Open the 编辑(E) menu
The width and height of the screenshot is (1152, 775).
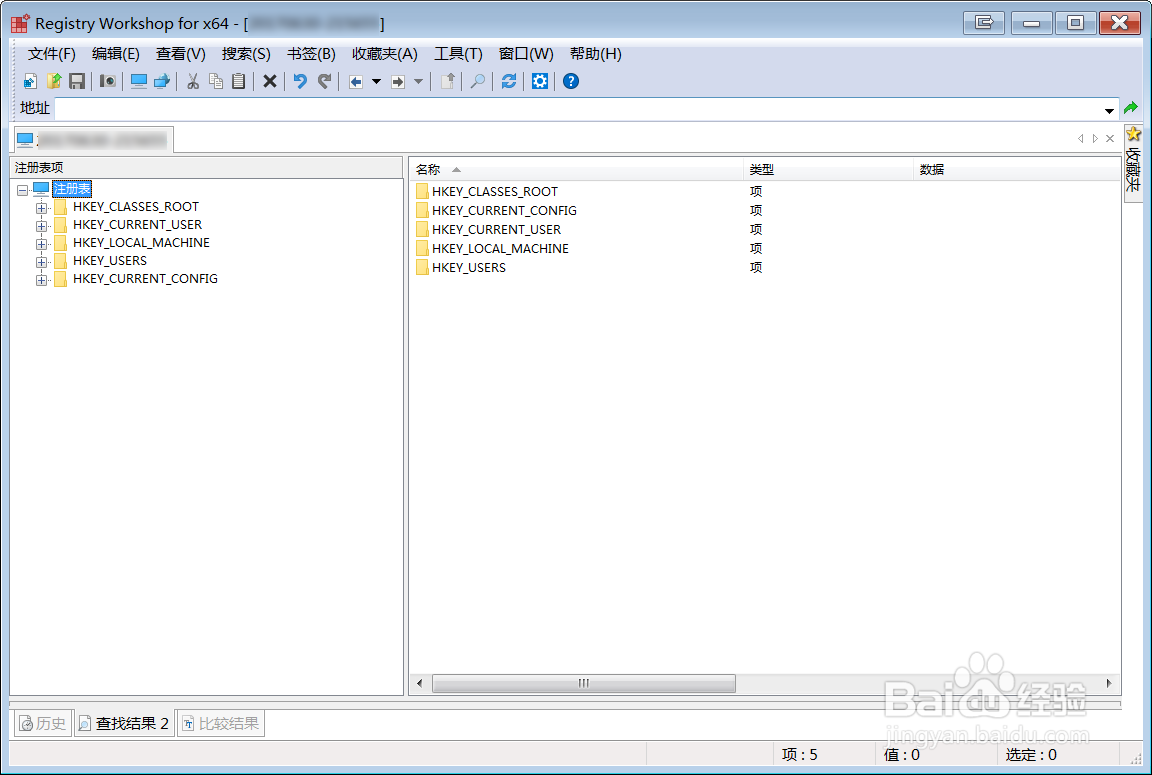[x=115, y=54]
